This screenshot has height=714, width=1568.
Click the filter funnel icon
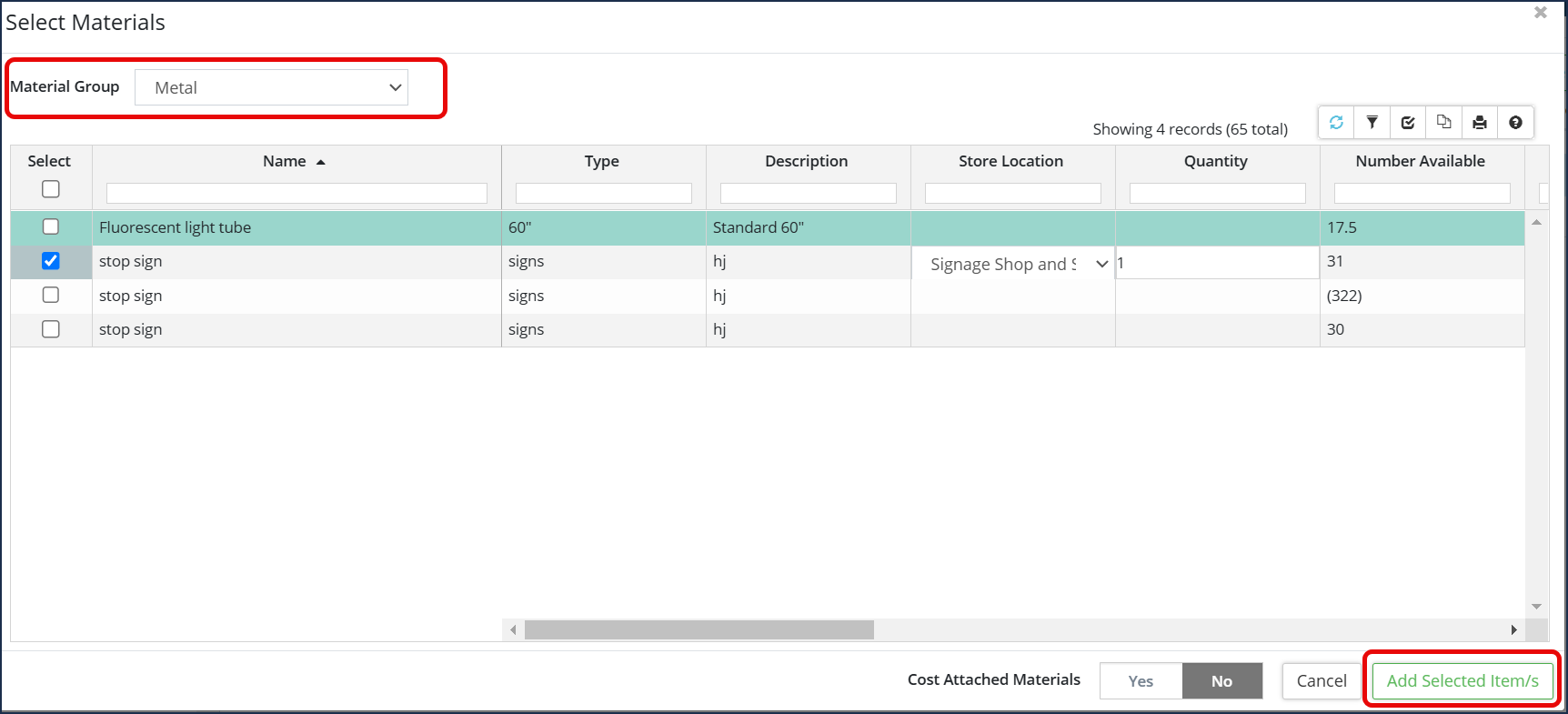coord(1372,123)
